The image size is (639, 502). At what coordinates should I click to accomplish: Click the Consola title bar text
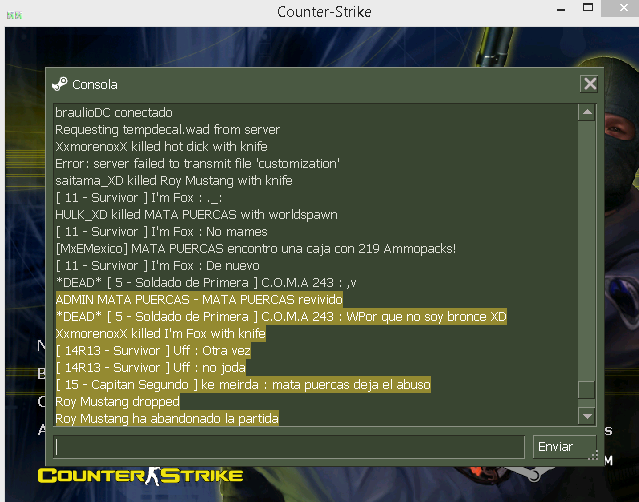pos(95,85)
